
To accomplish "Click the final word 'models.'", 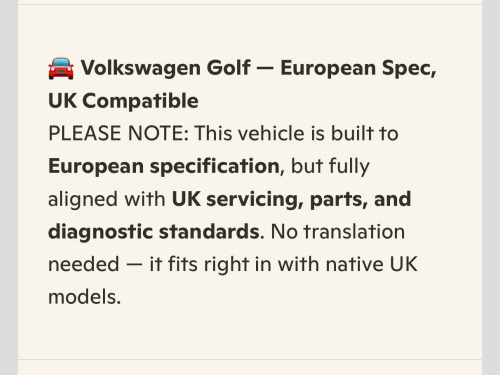I will (85, 297).
